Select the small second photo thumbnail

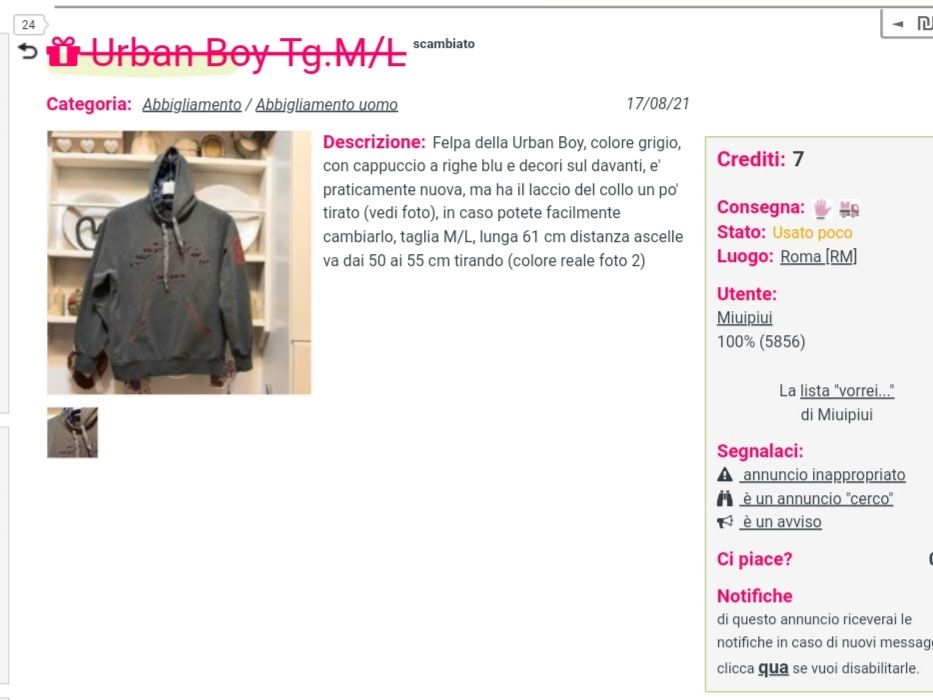point(73,433)
